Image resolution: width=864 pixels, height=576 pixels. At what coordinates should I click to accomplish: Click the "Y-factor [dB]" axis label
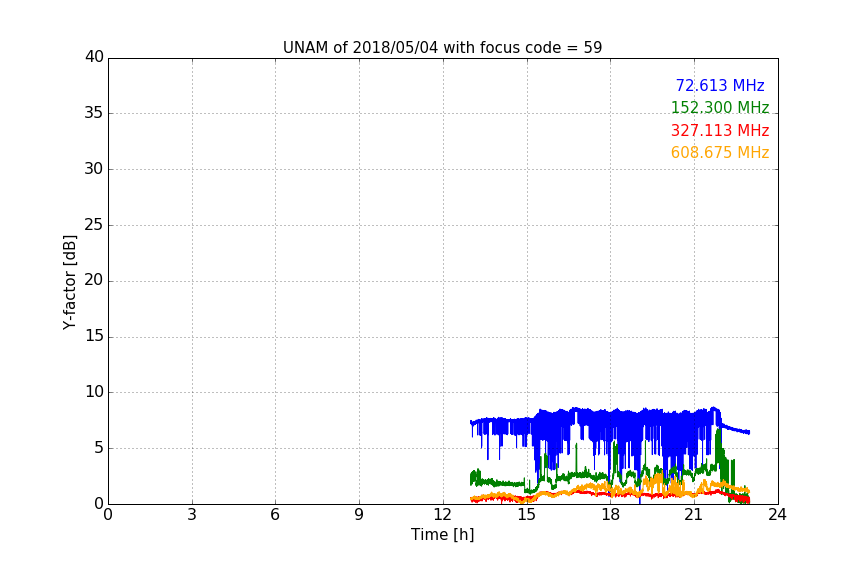point(69,282)
